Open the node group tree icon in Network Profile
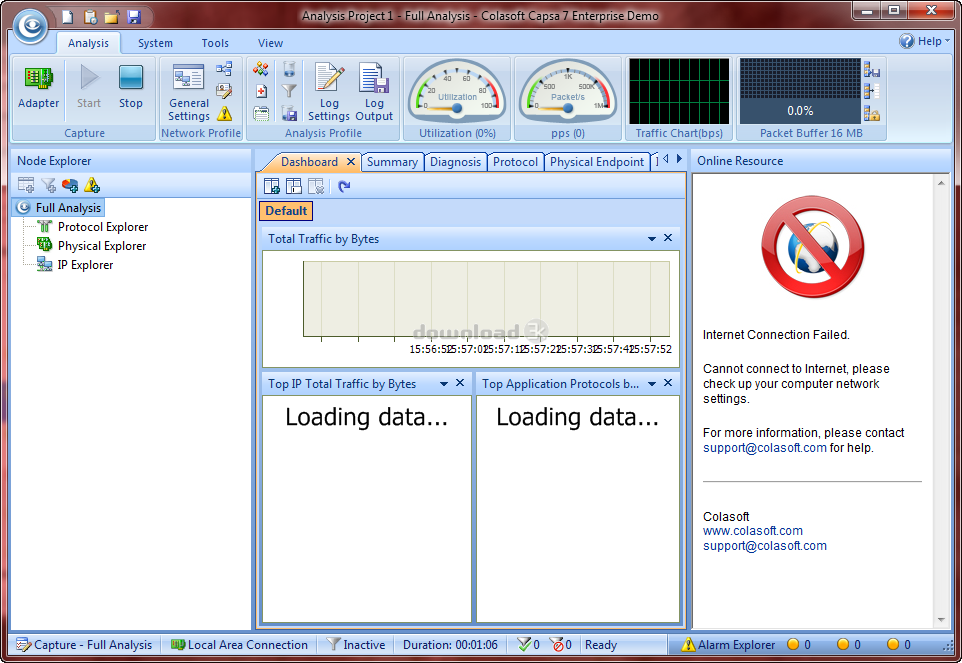This screenshot has width=962, height=663. point(224,69)
